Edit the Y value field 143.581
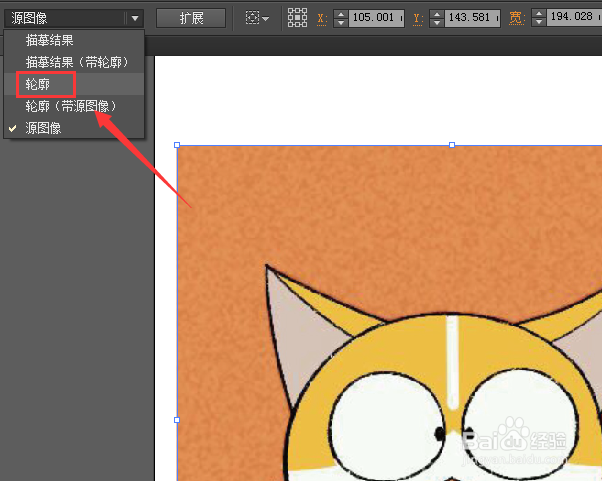The height and width of the screenshot is (481, 602). click(472, 18)
